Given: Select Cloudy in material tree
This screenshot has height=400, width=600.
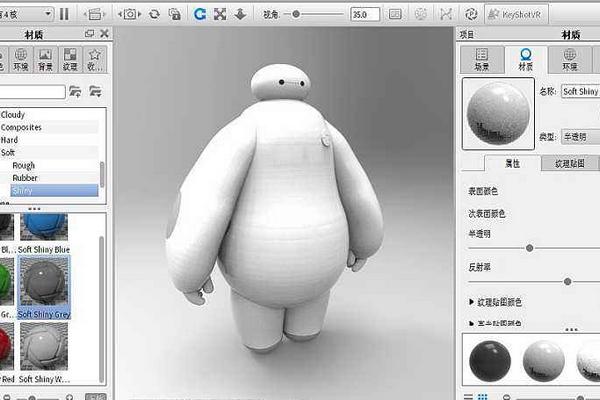Looking at the screenshot, I should [13, 114].
